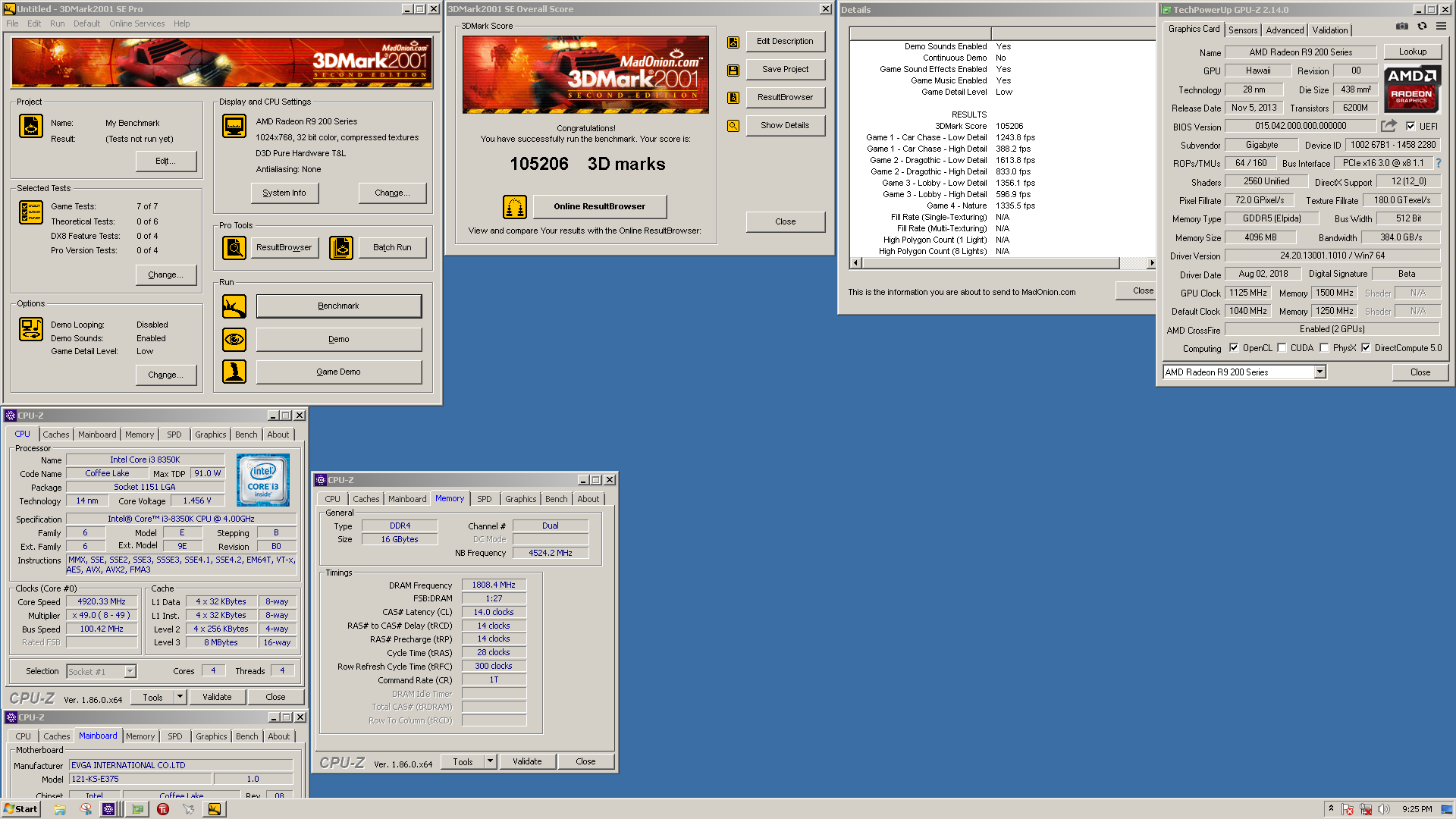The width and height of the screenshot is (1456, 819).
Task: Expand the Tools dropdown arrow in CPU-Z Memory window
Action: [490, 761]
